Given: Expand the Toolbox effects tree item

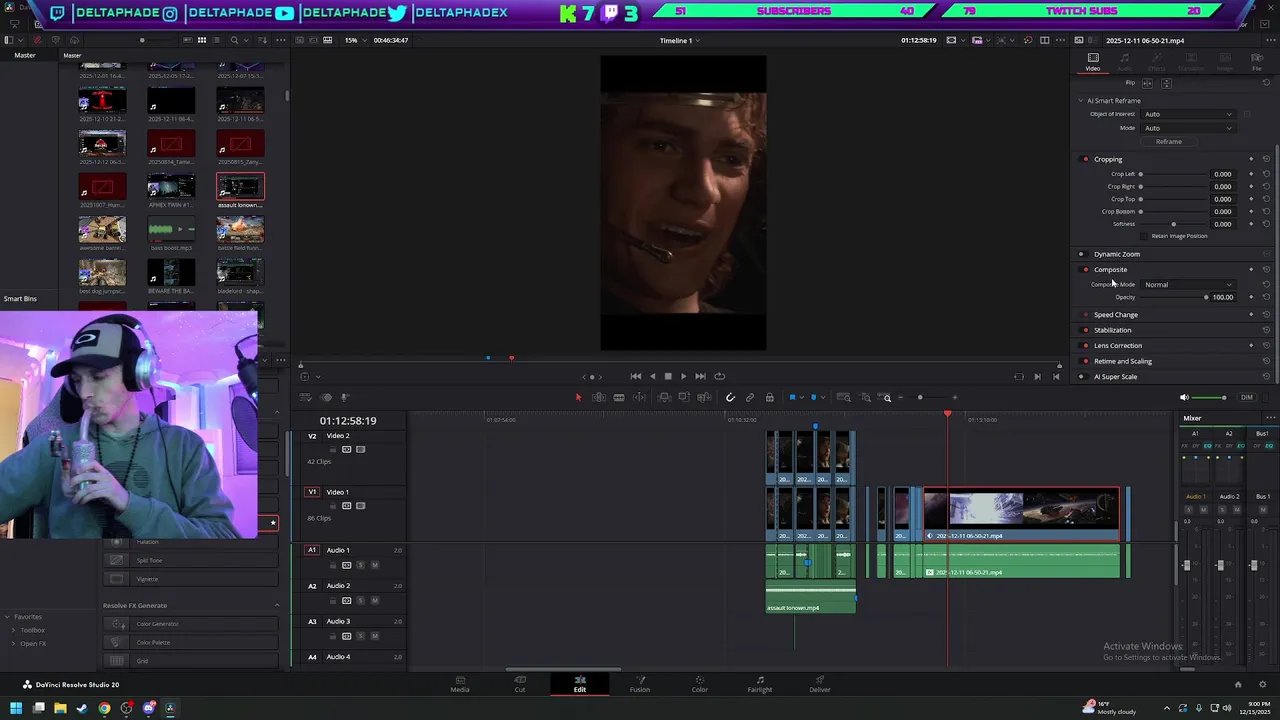Looking at the screenshot, I should click(13, 630).
